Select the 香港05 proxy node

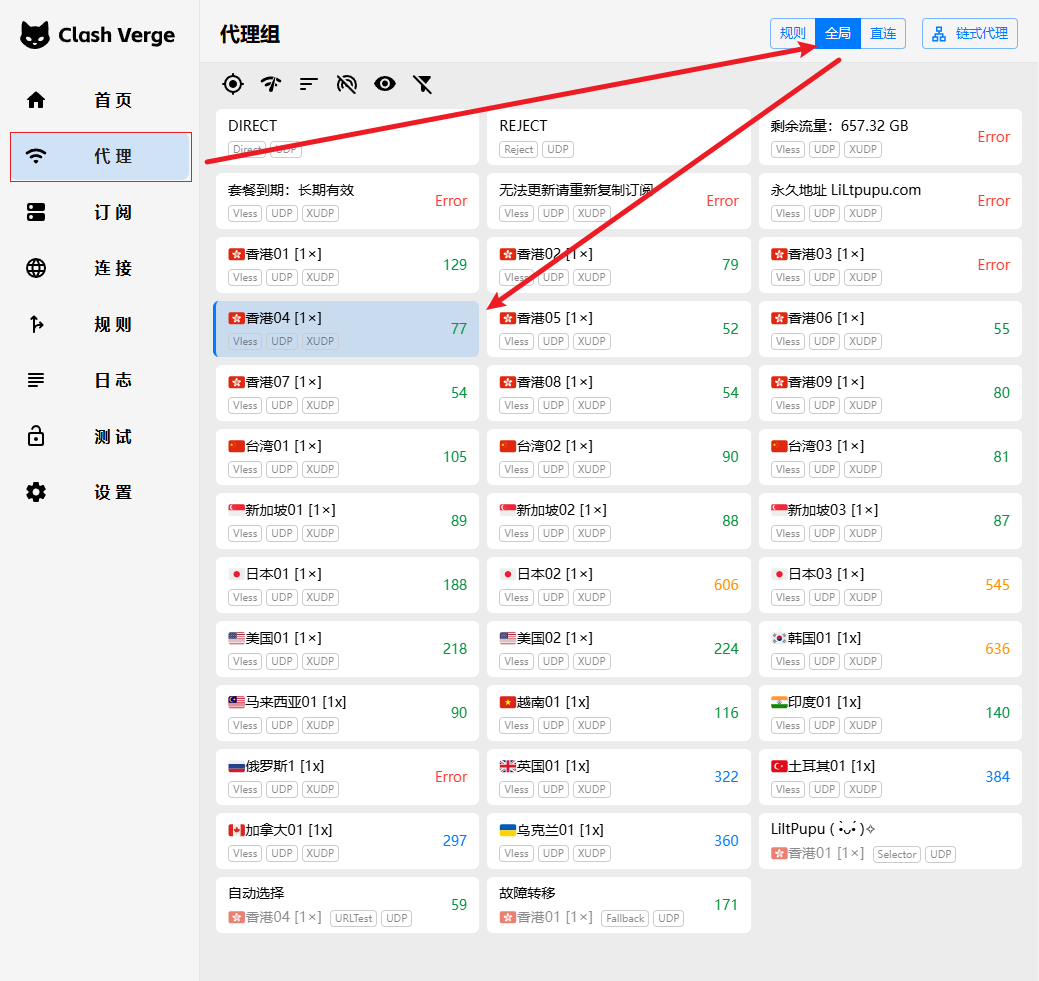point(618,329)
